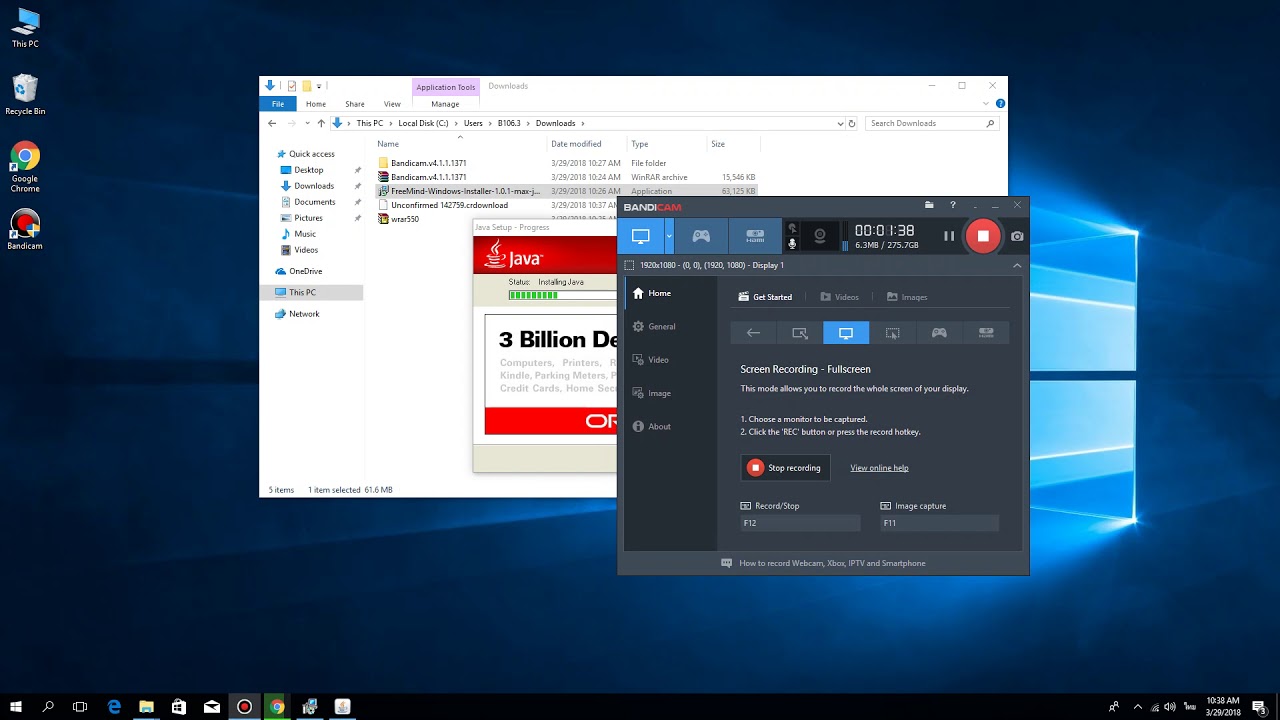
Task: Open Downloads in navigation pane
Action: pos(314,186)
